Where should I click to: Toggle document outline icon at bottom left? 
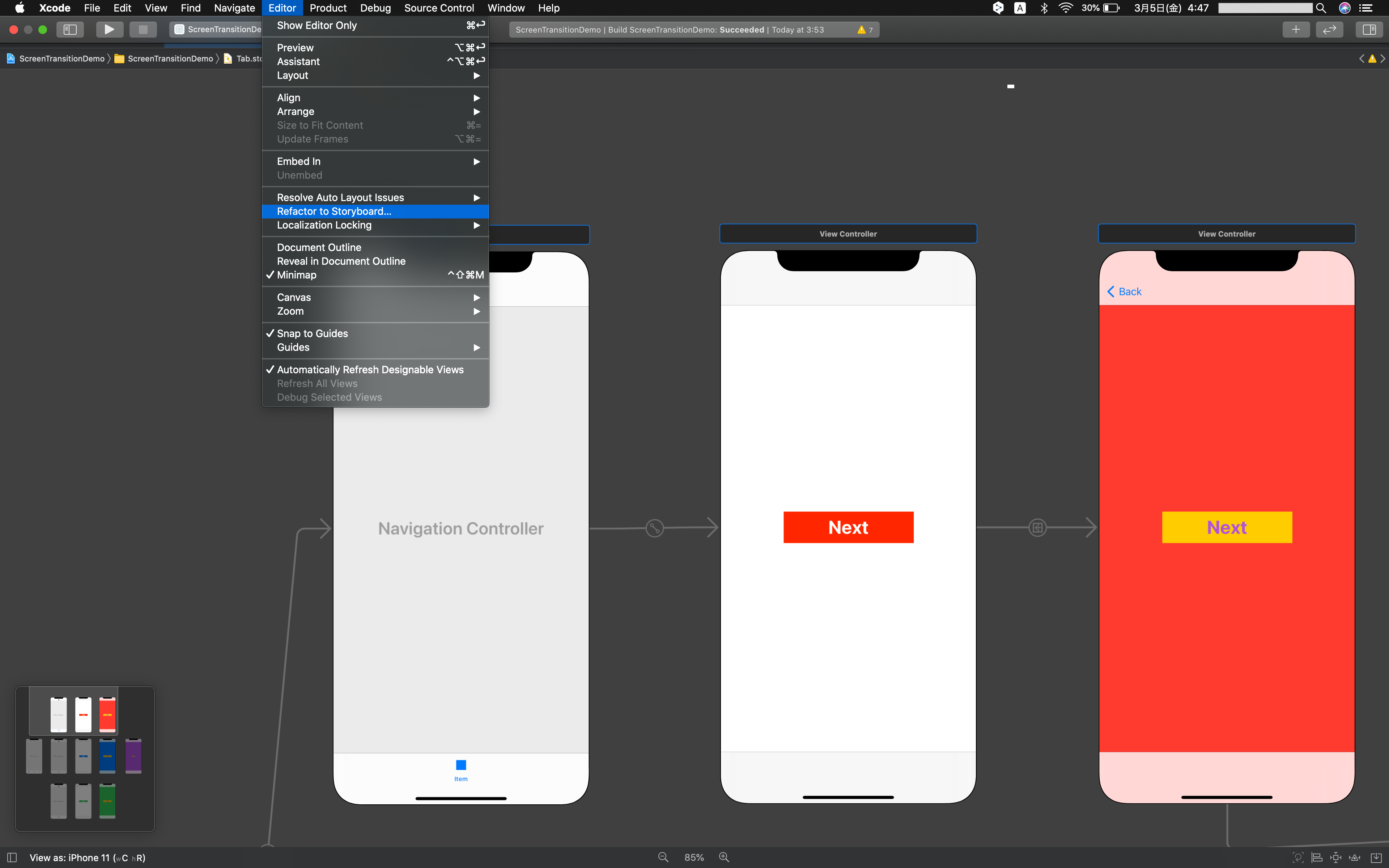click(x=12, y=857)
